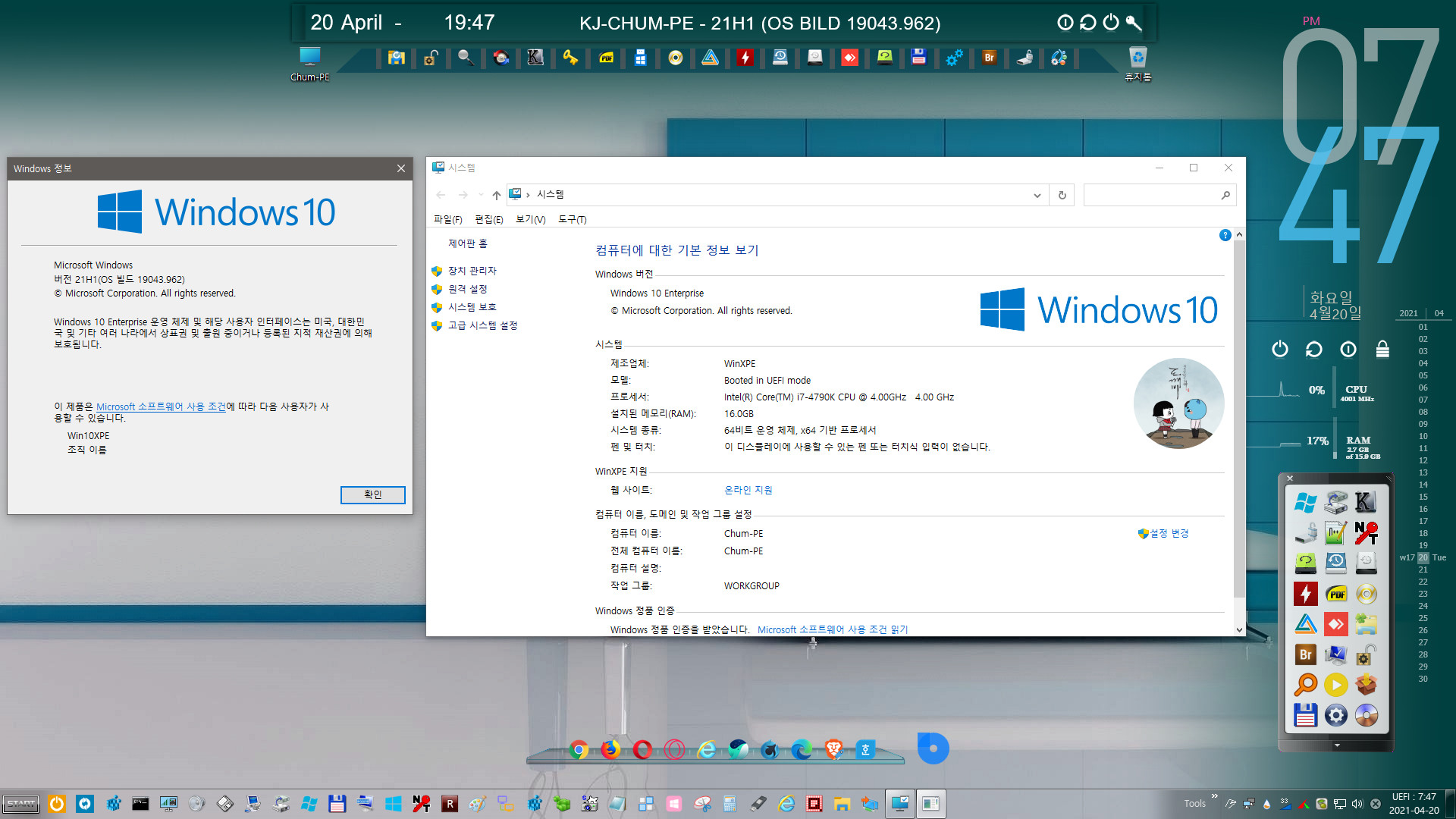Open monitor checkmark icon in side launcher
The height and width of the screenshot is (819, 1456).
tap(1335, 654)
